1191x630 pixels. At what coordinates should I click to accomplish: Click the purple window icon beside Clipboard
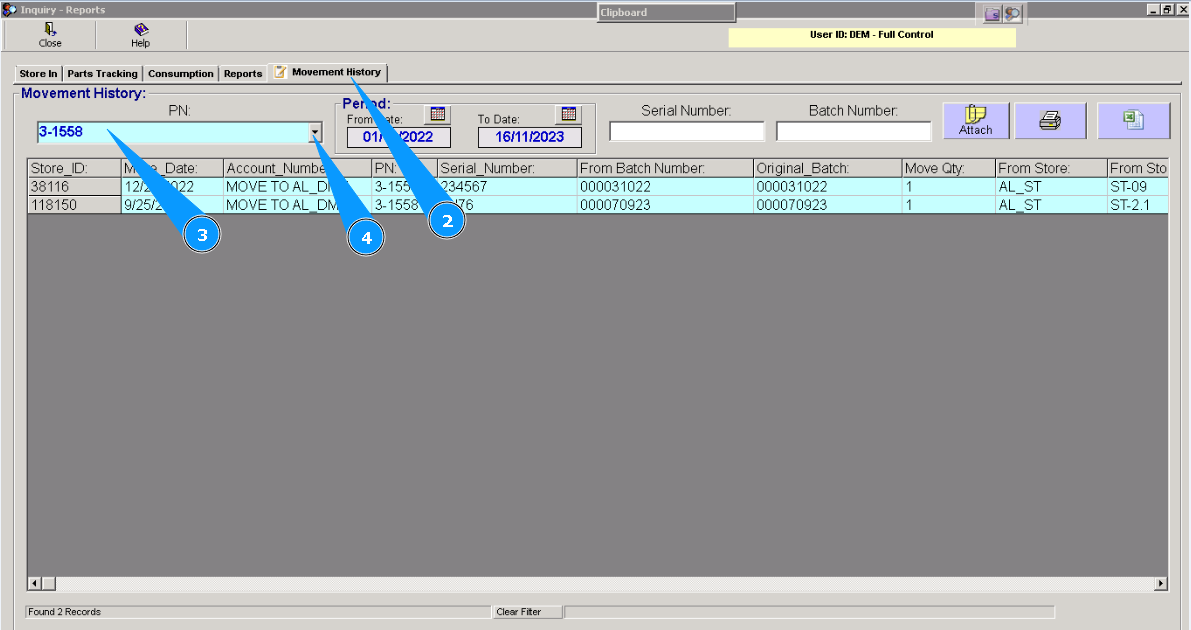pos(993,14)
